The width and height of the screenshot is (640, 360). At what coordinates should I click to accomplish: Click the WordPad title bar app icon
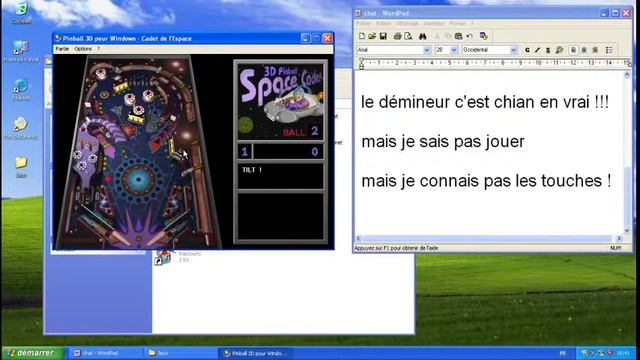tap(359, 13)
